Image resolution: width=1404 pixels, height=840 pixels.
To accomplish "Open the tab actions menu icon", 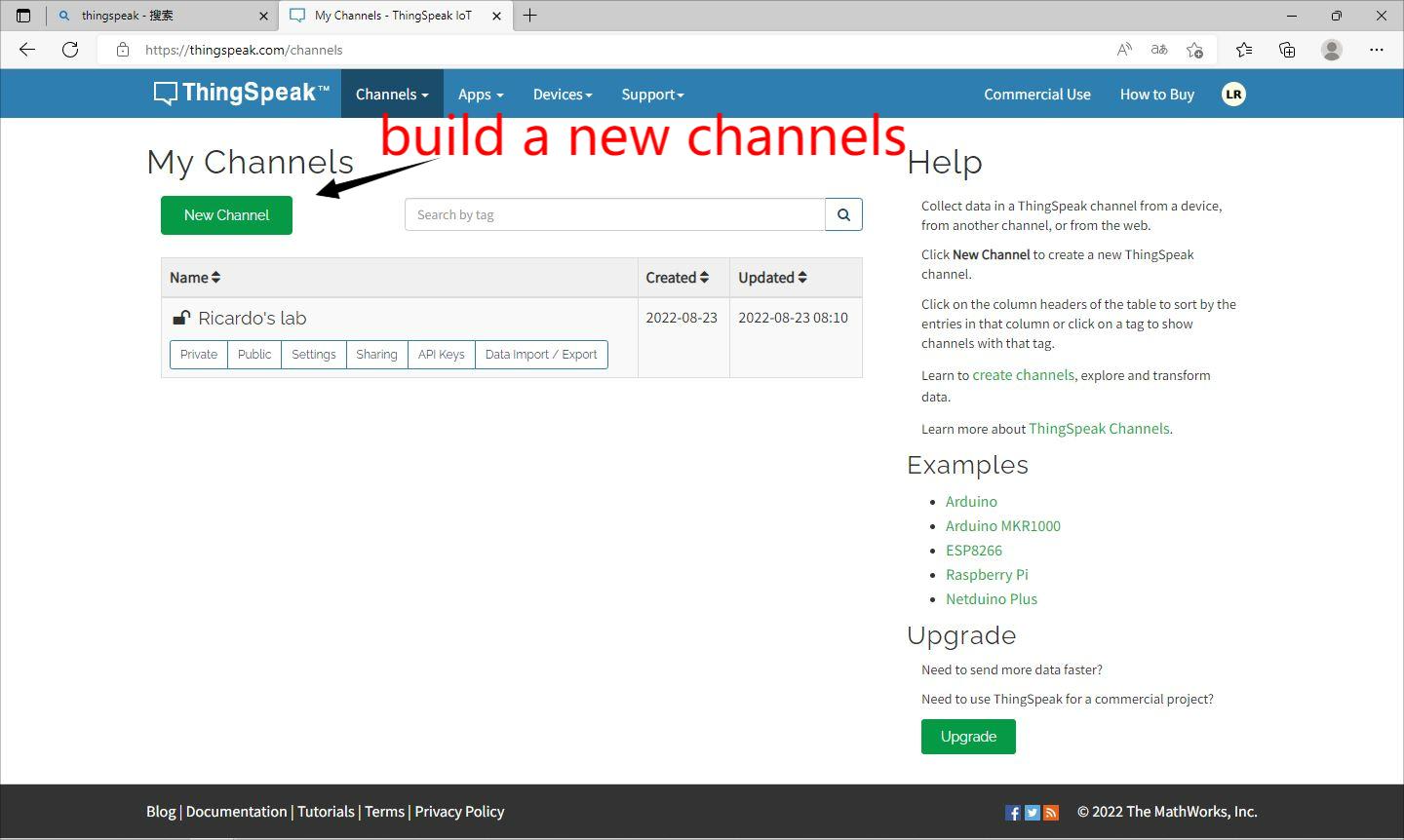I will [23, 16].
